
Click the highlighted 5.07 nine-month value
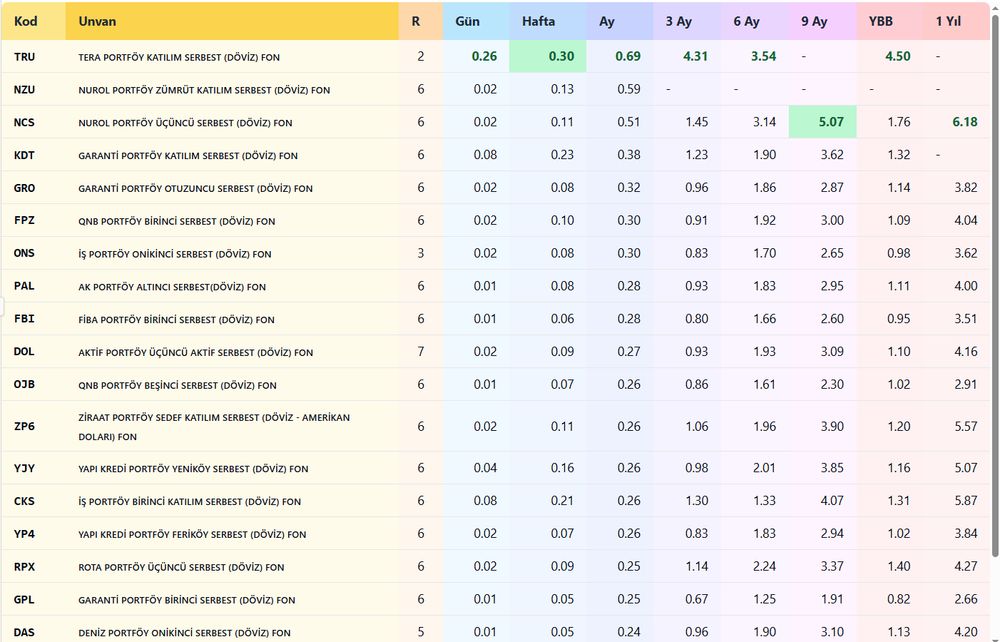click(823, 122)
